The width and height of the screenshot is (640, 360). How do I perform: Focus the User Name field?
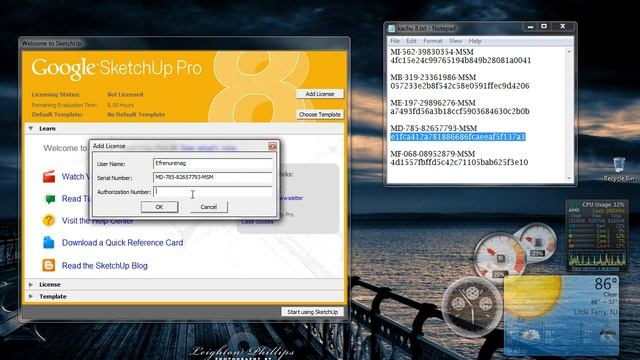[x=212, y=163]
